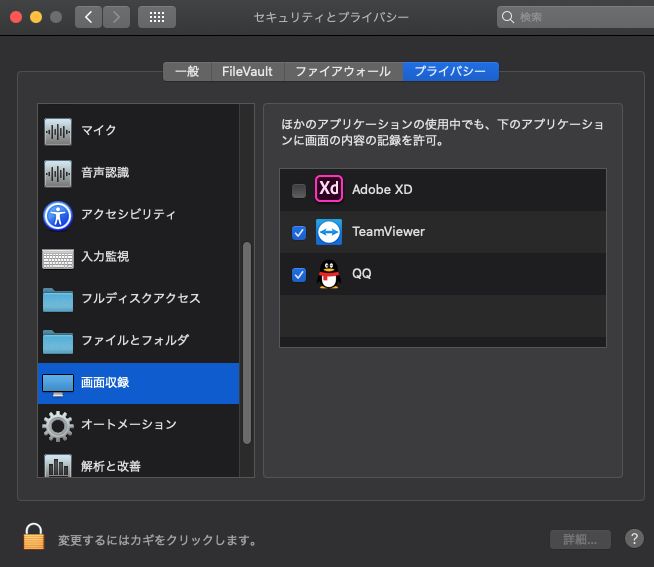Go forward with the right chevron button
This screenshot has width=654, height=567.
pyautogui.click(x=116, y=17)
